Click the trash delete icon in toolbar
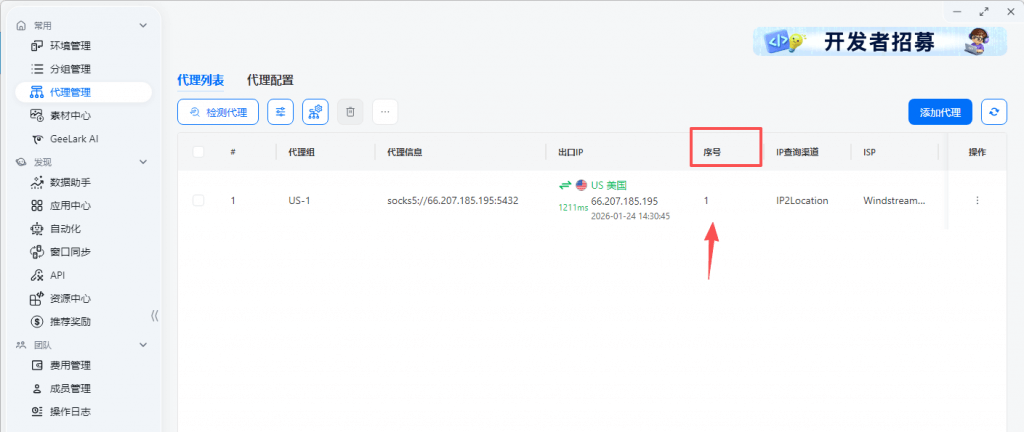The height and width of the screenshot is (432, 1024). pyautogui.click(x=350, y=112)
